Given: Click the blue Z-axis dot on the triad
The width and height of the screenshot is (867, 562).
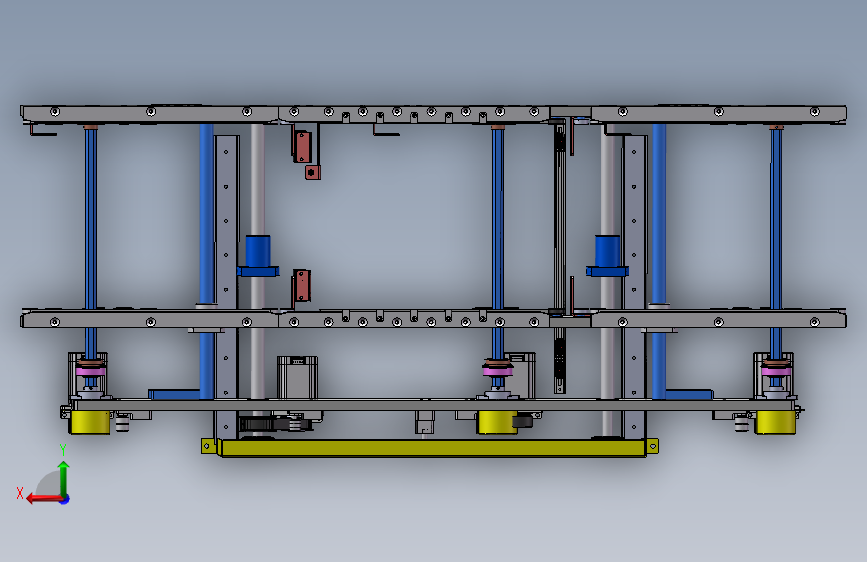Looking at the screenshot, I should (x=65, y=499).
